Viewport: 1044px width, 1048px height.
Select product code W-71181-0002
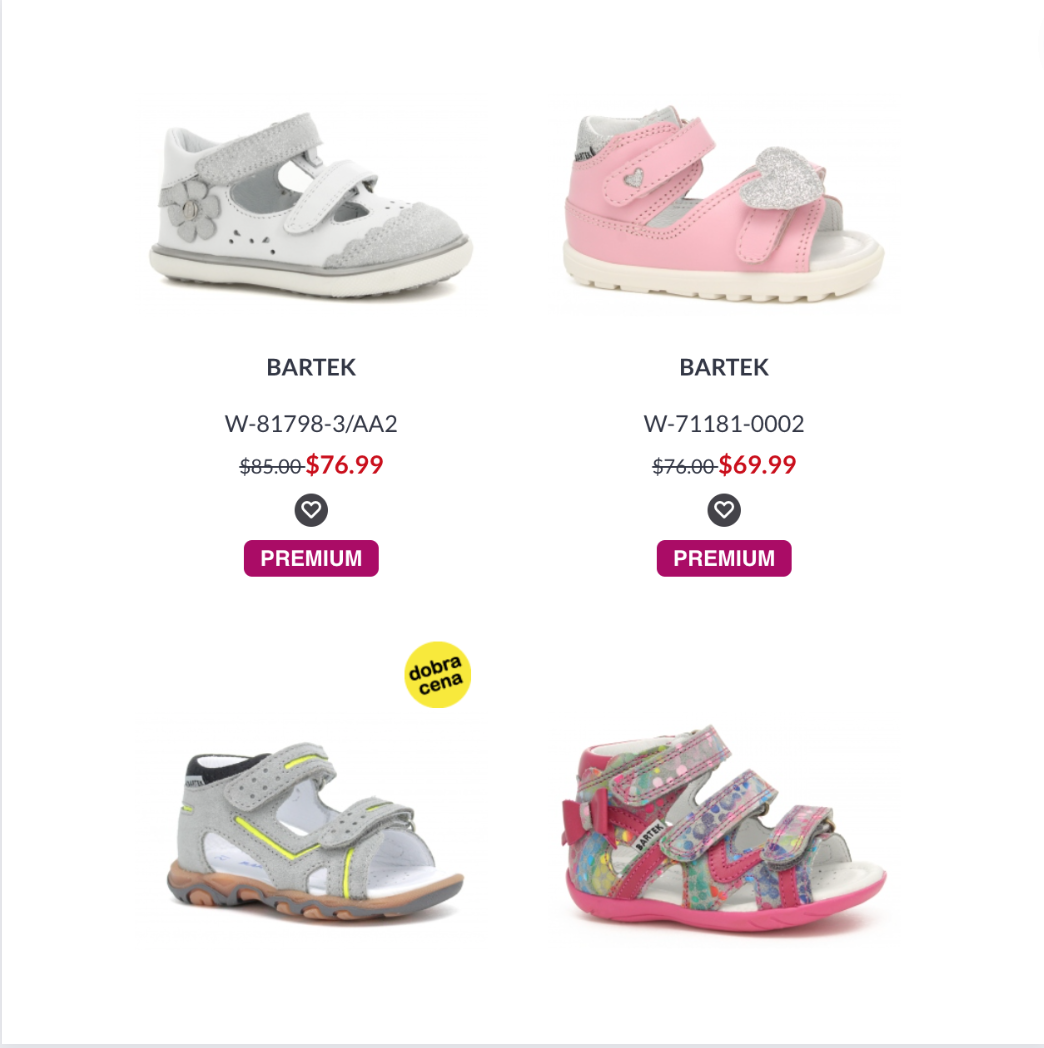point(724,424)
